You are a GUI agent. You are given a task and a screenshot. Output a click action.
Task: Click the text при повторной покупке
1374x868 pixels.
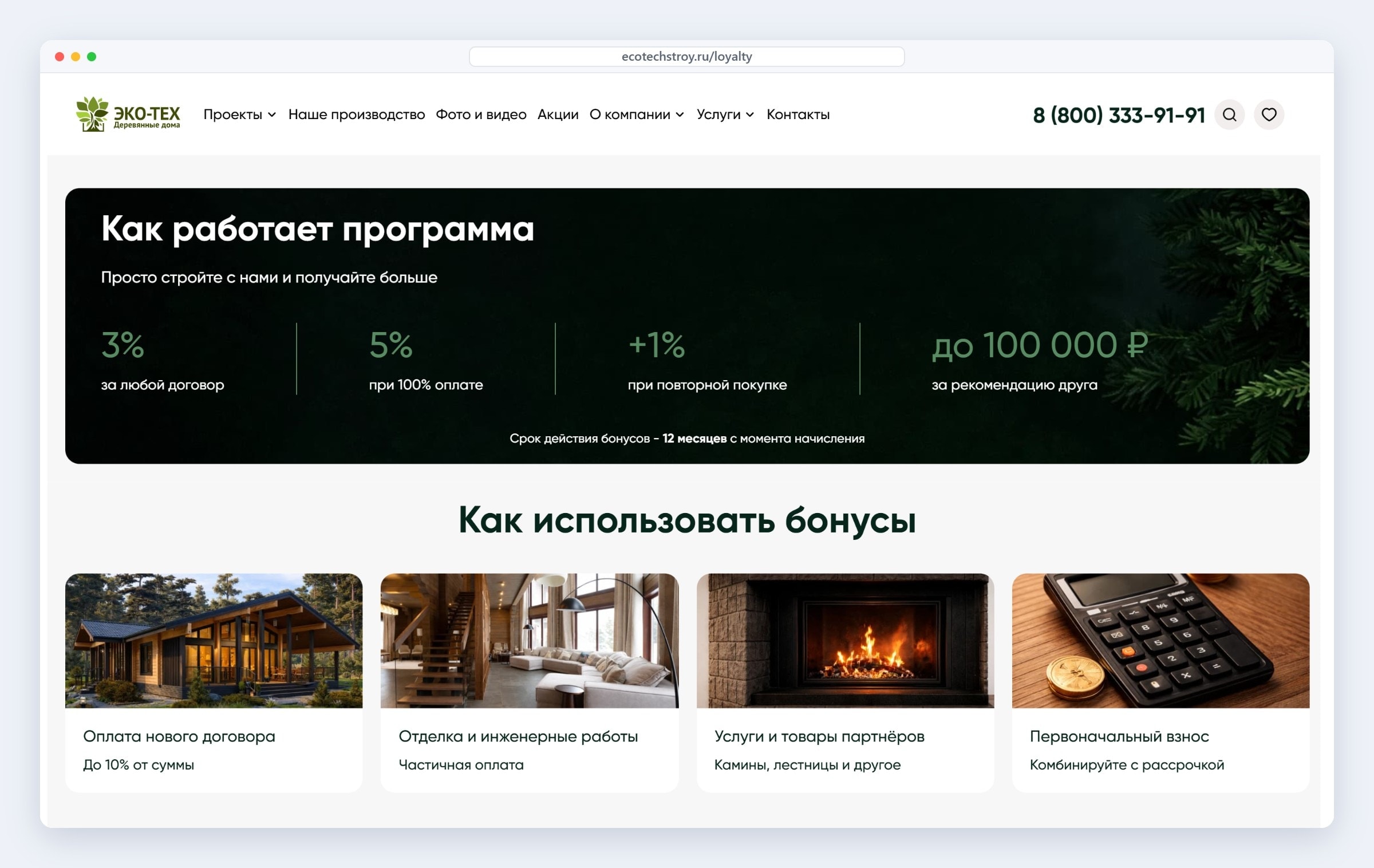tap(707, 385)
